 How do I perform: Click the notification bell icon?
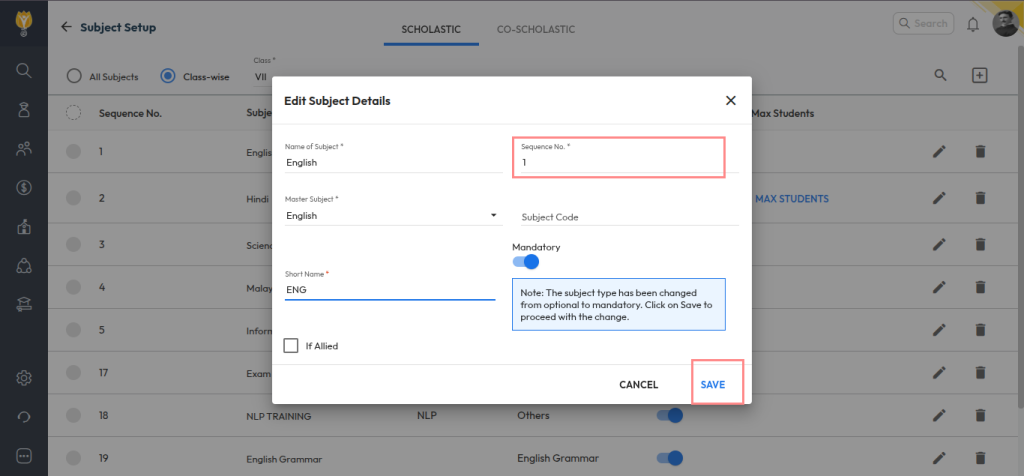(x=972, y=24)
